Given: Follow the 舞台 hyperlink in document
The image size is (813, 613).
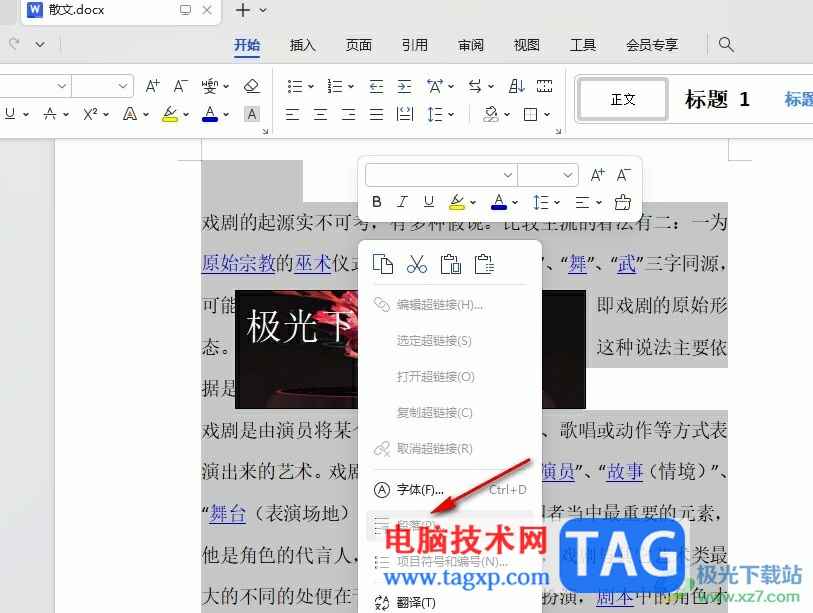Looking at the screenshot, I should tap(228, 513).
